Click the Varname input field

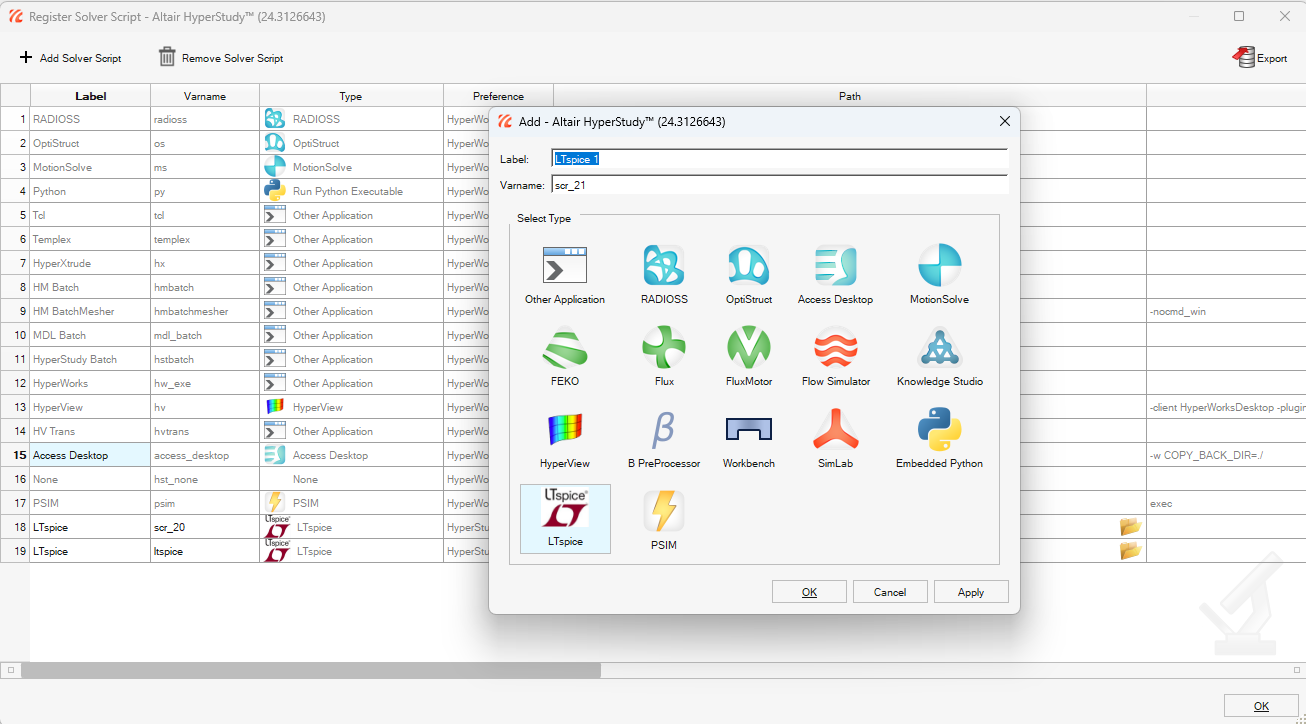coord(780,185)
